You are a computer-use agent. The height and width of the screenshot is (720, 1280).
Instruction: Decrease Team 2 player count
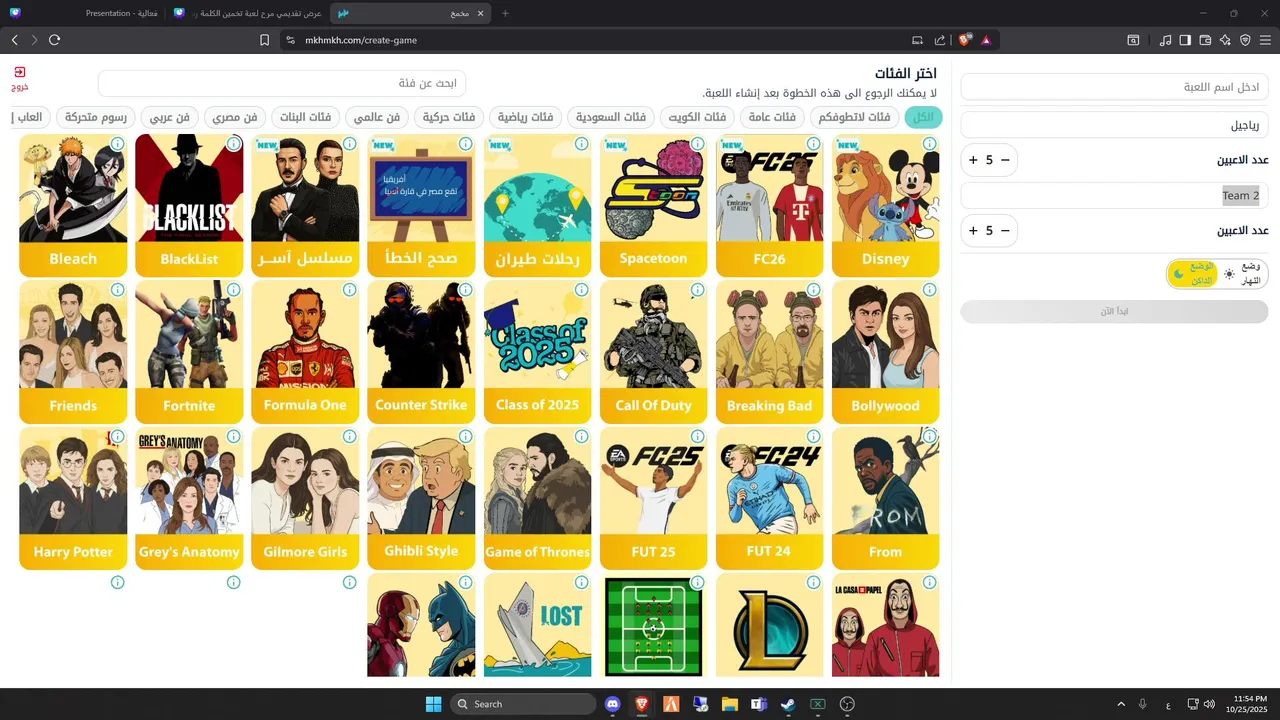(1006, 231)
